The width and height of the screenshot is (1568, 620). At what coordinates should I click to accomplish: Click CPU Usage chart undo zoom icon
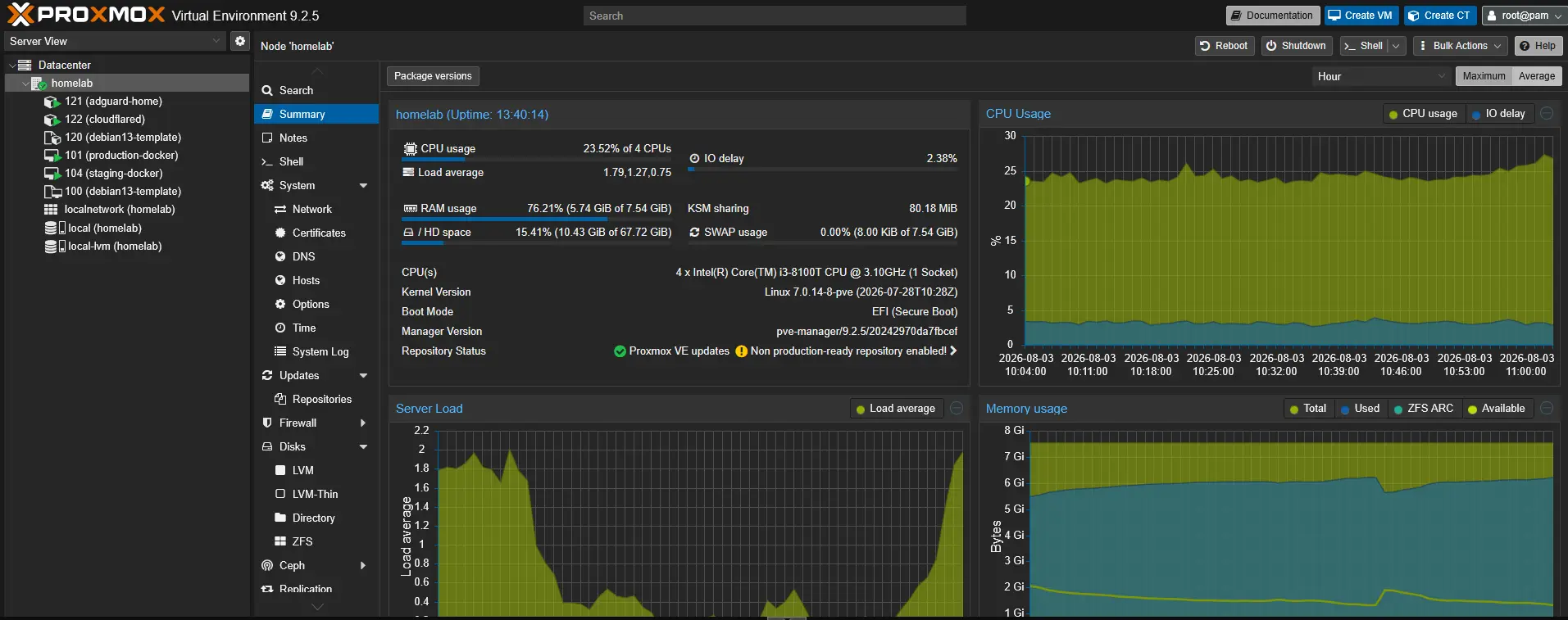(1547, 114)
